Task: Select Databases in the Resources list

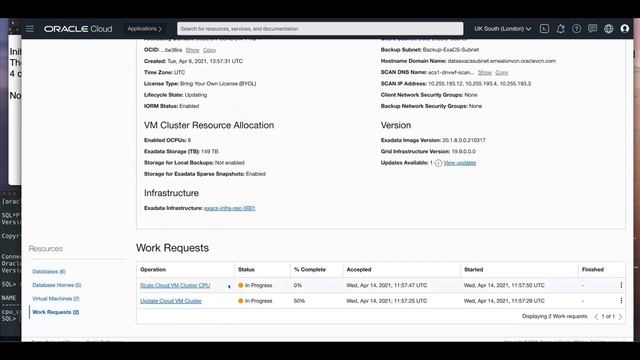Action: point(49,271)
